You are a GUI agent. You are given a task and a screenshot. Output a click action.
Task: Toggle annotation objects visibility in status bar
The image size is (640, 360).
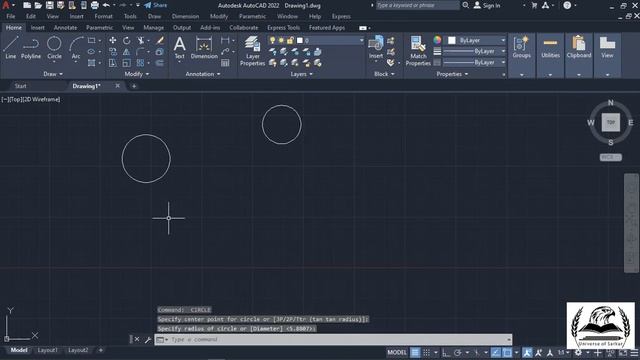point(527,353)
